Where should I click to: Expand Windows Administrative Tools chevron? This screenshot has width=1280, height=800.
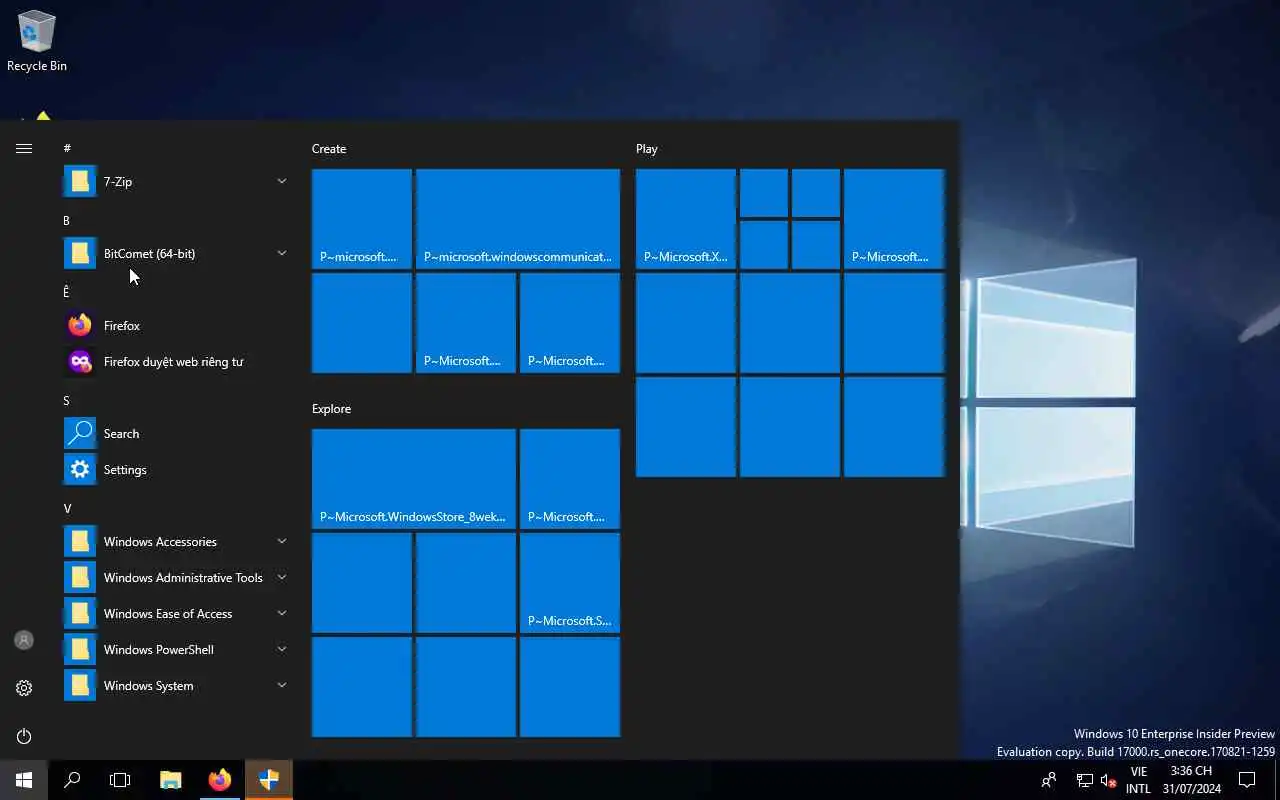[282, 577]
